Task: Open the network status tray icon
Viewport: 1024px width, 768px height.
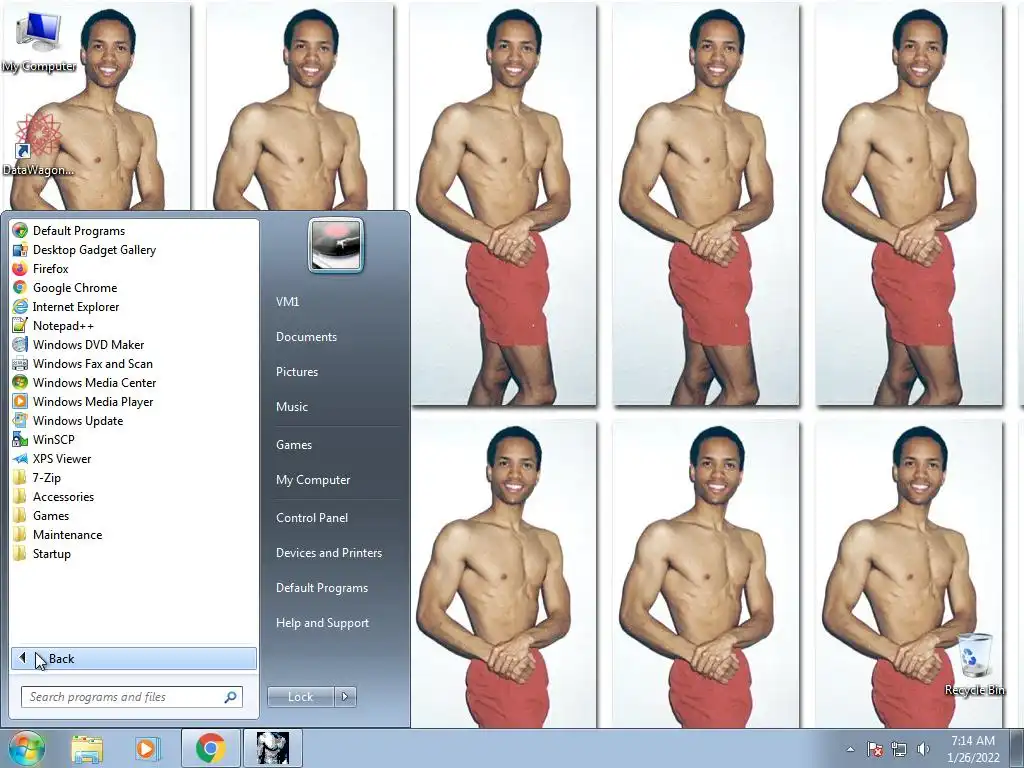Action: (899, 749)
